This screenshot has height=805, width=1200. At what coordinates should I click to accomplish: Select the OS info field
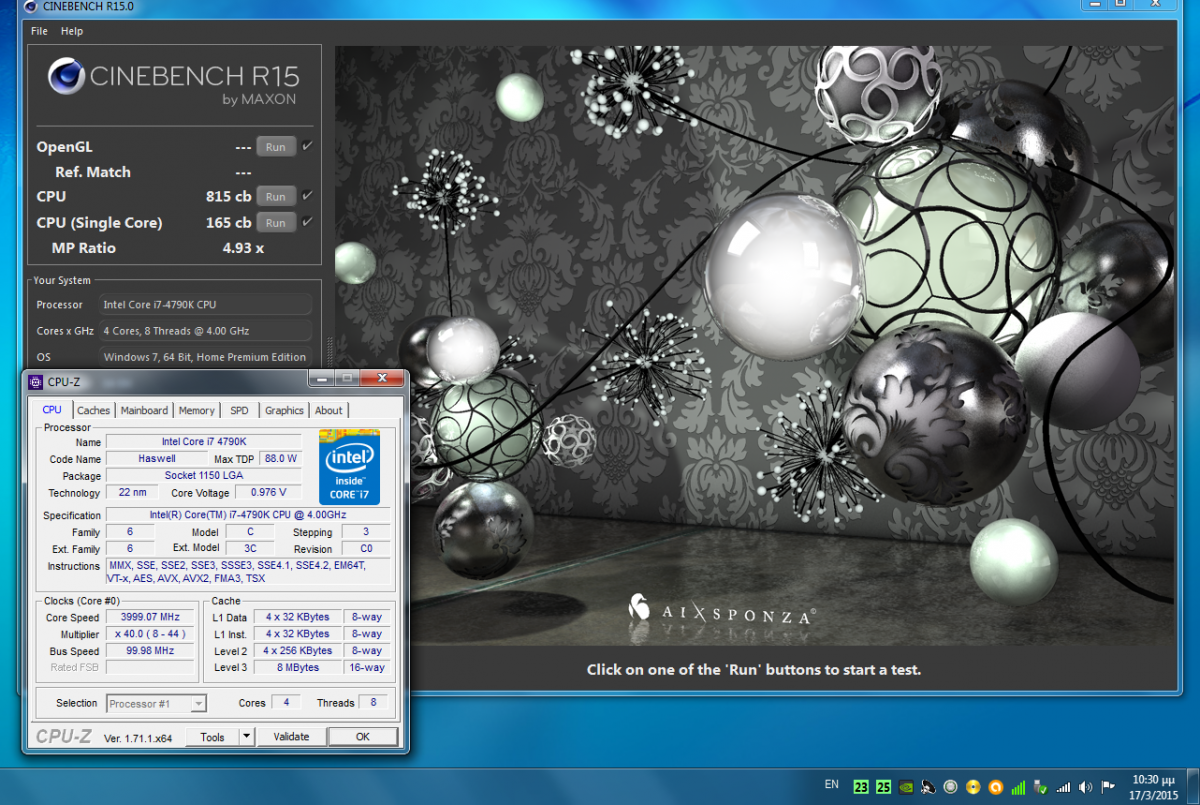[x=205, y=357]
